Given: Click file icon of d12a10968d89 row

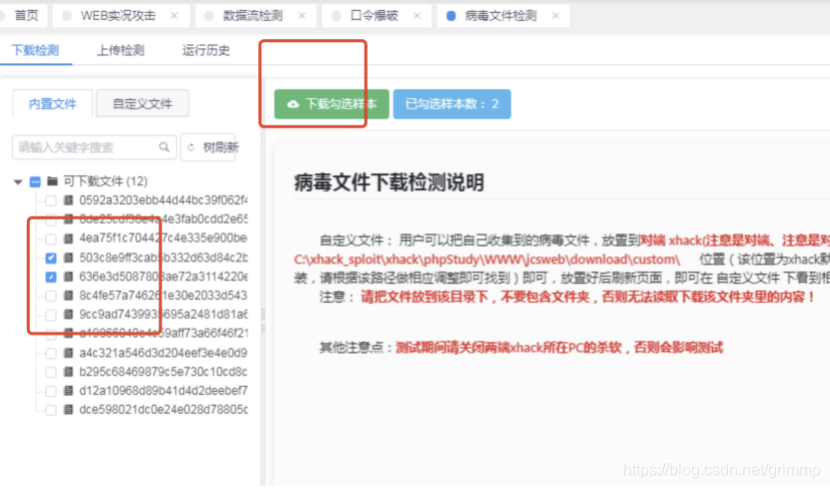Looking at the screenshot, I should pos(68,391).
